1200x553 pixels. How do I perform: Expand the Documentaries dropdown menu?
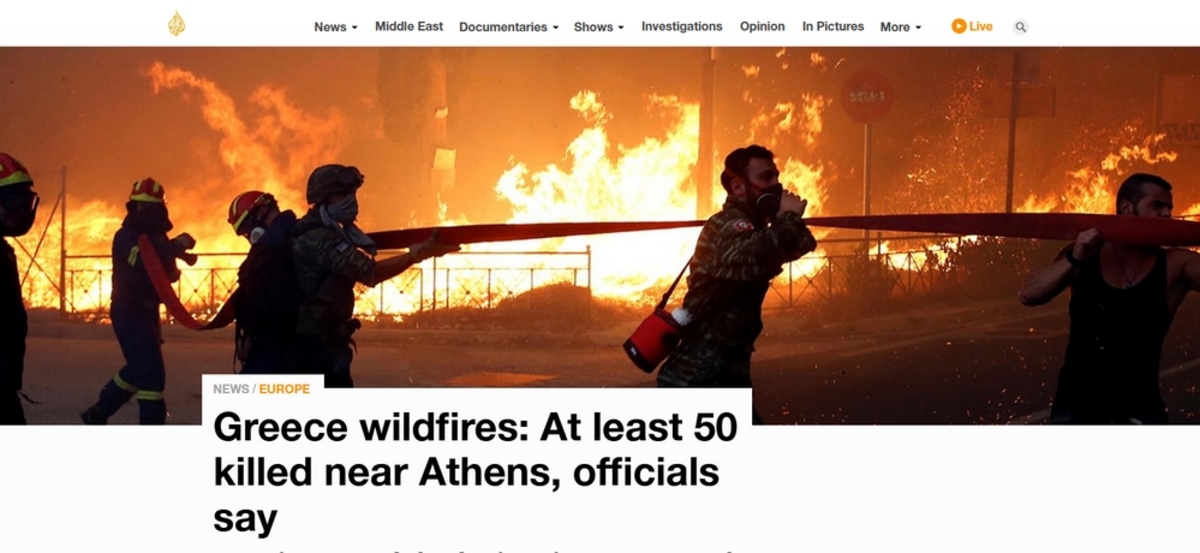click(x=509, y=27)
